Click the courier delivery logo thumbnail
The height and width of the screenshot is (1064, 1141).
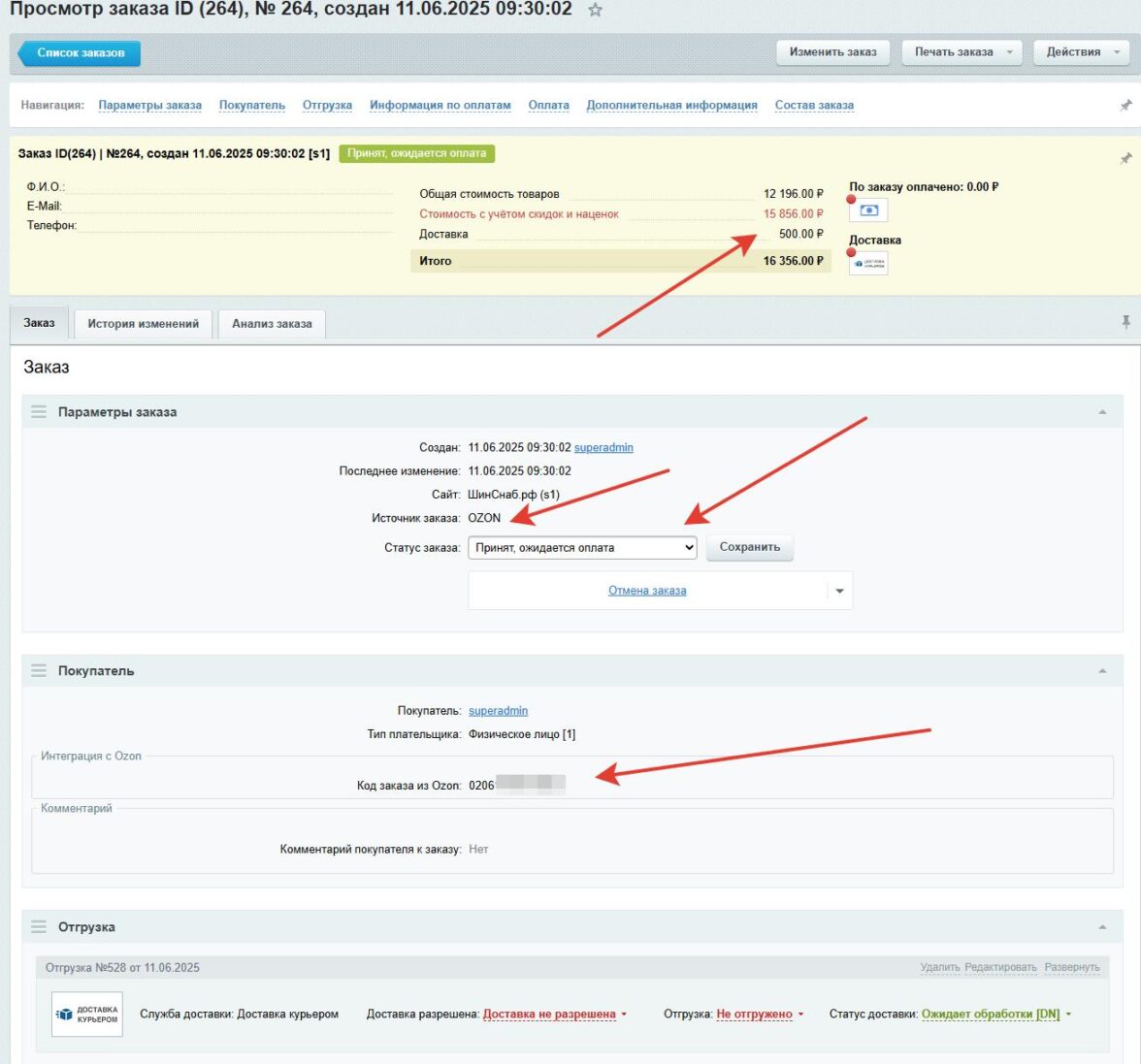[x=87, y=1014]
